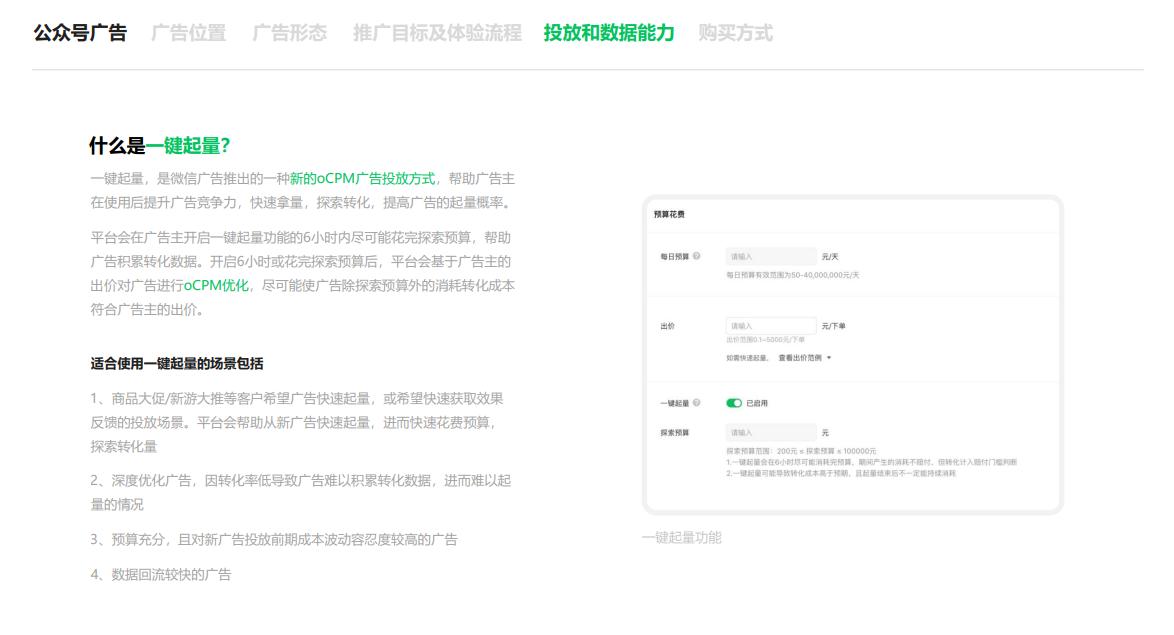Click the orange oCPM优化 highlighted text
Image resolution: width=1174 pixels, height=635 pixels.
(x=215, y=285)
